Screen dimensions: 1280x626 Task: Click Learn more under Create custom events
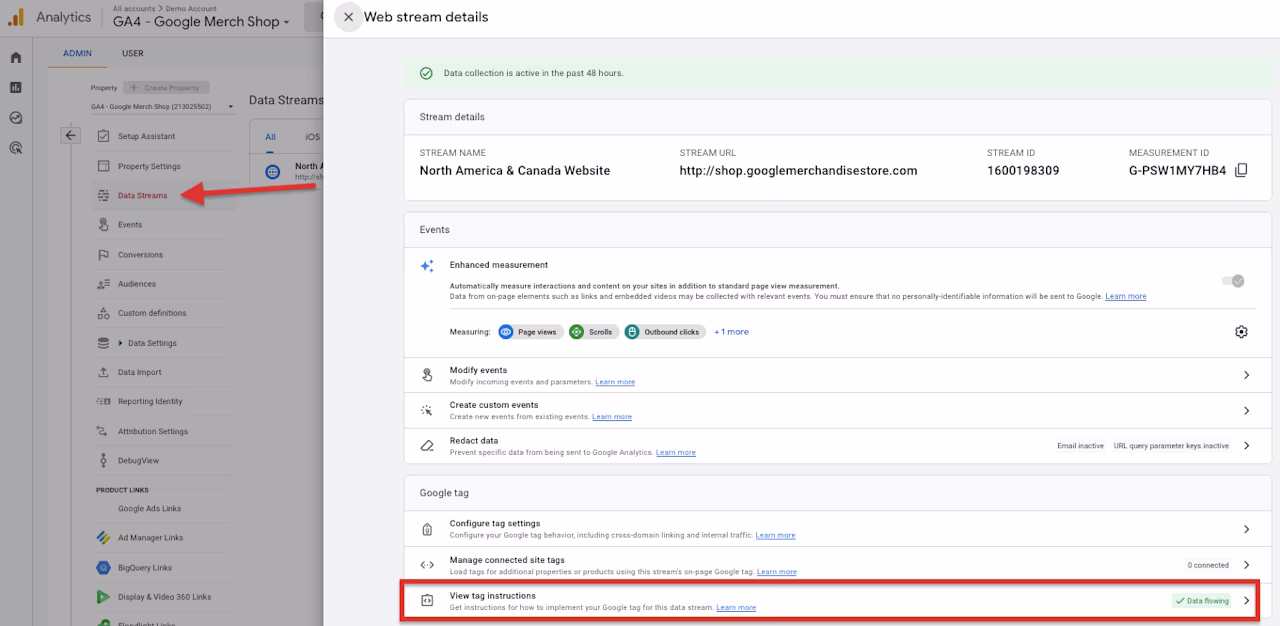pos(612,417)
